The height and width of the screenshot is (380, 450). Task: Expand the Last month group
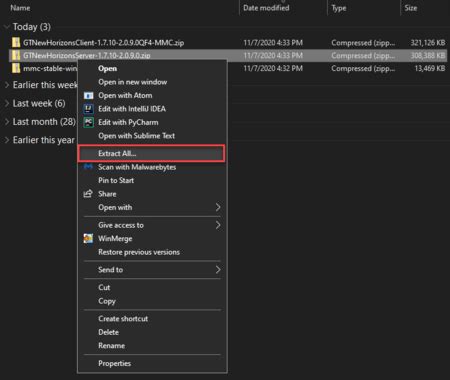point(7,122)
